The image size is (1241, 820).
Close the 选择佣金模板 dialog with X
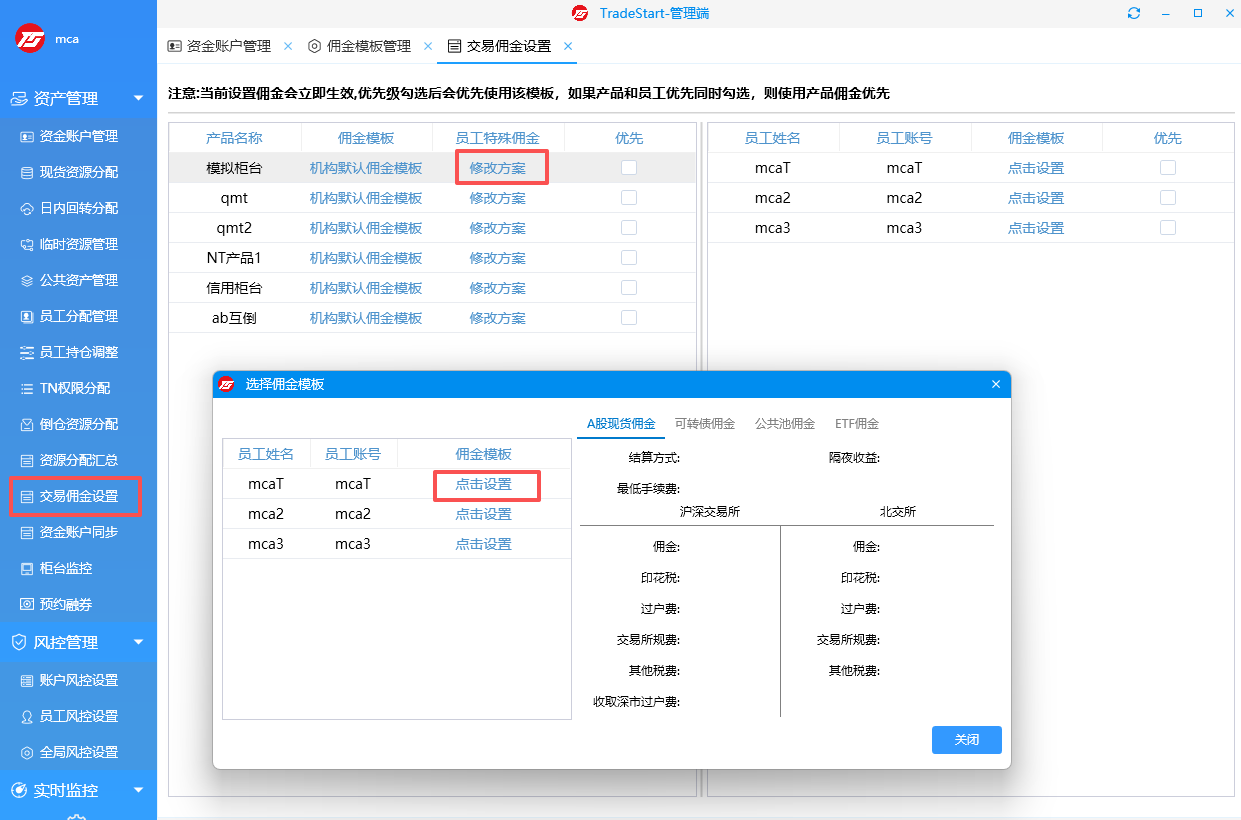click(x=995, y=384)
